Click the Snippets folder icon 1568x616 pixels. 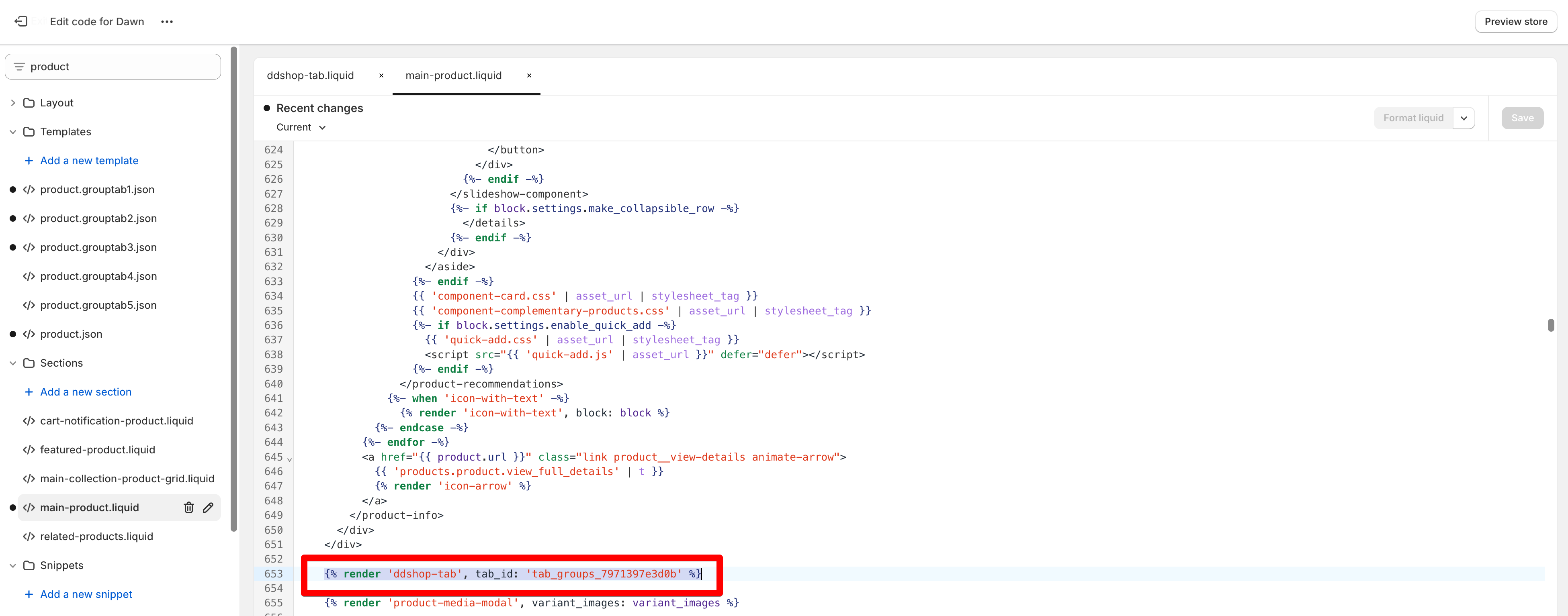(x=29, y=565)
